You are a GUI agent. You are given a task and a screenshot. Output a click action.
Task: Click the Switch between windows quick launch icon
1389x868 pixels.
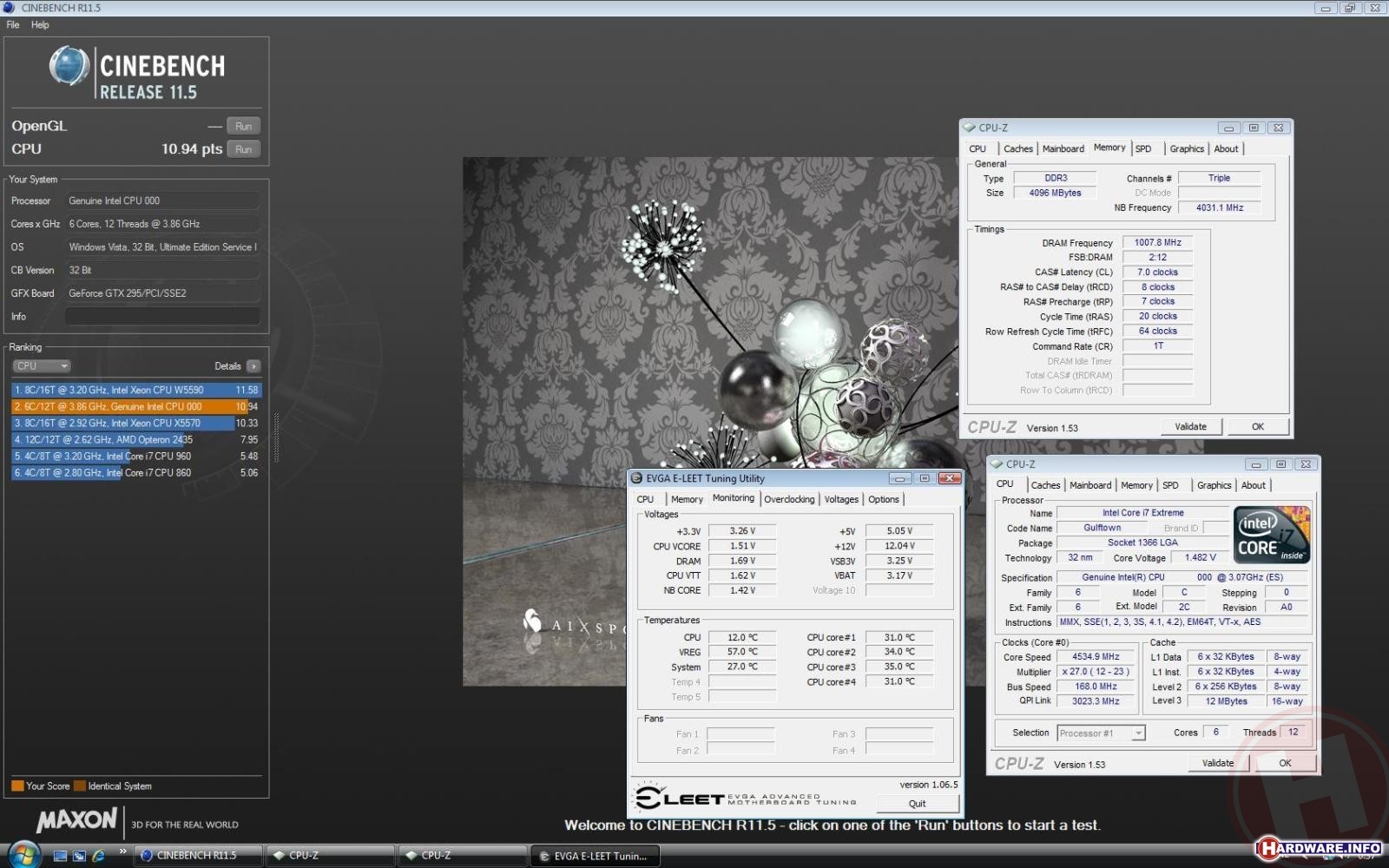(79, 855)
